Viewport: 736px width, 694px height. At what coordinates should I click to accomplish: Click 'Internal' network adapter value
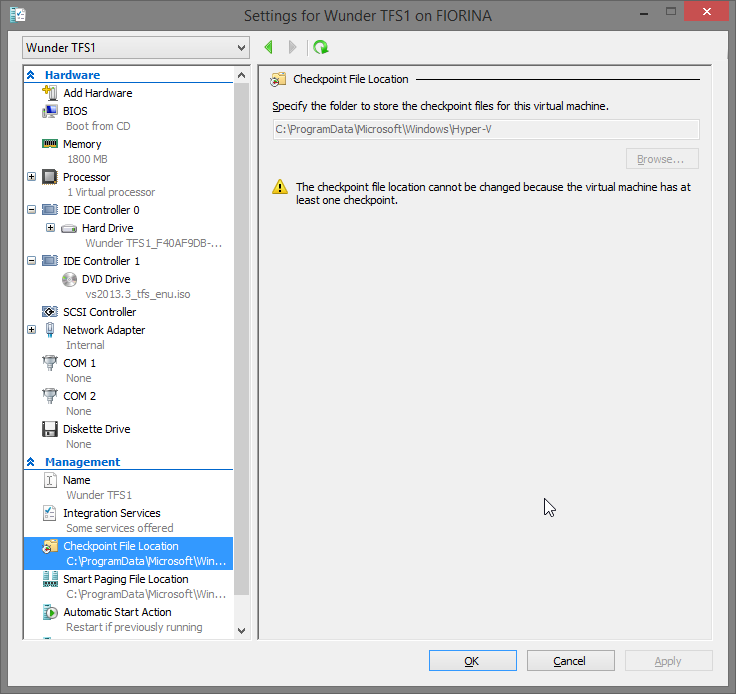(x=85, y=345)
